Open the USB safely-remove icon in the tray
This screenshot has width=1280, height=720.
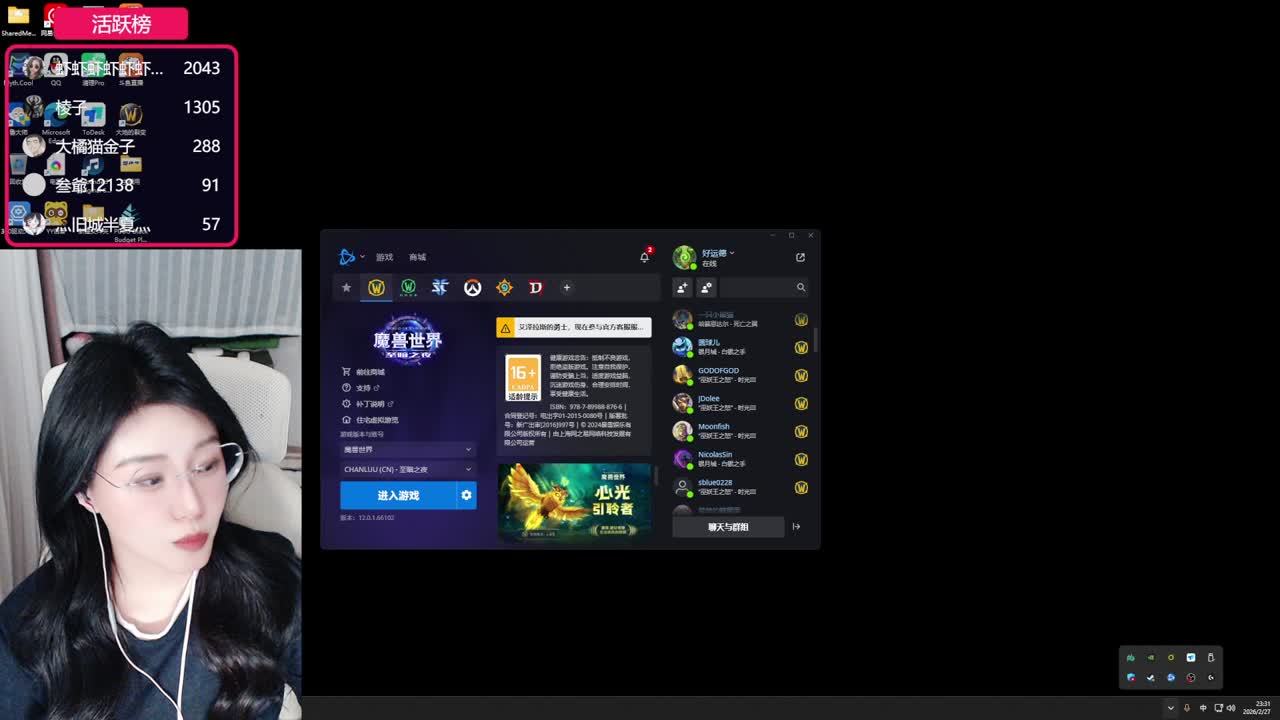tap(1211, 658)
